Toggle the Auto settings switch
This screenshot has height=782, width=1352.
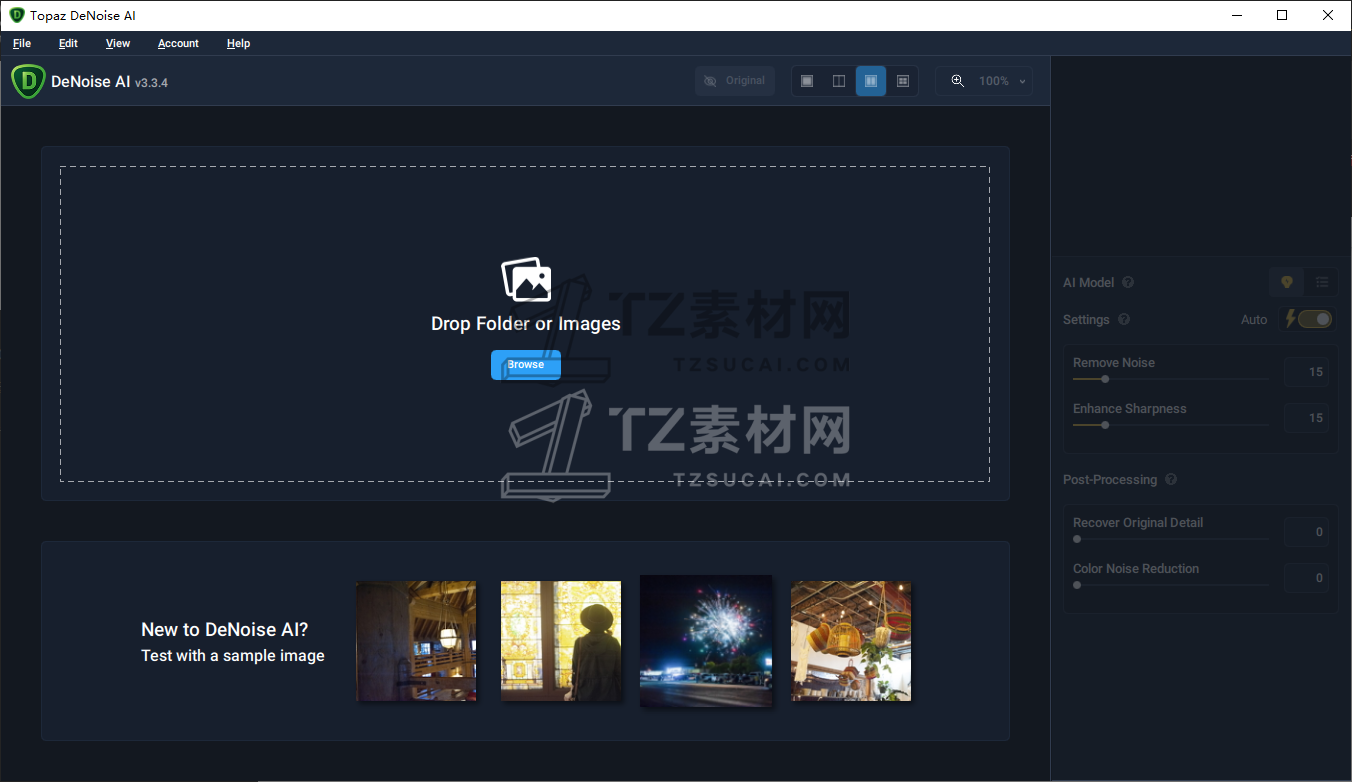(1315, 320)
